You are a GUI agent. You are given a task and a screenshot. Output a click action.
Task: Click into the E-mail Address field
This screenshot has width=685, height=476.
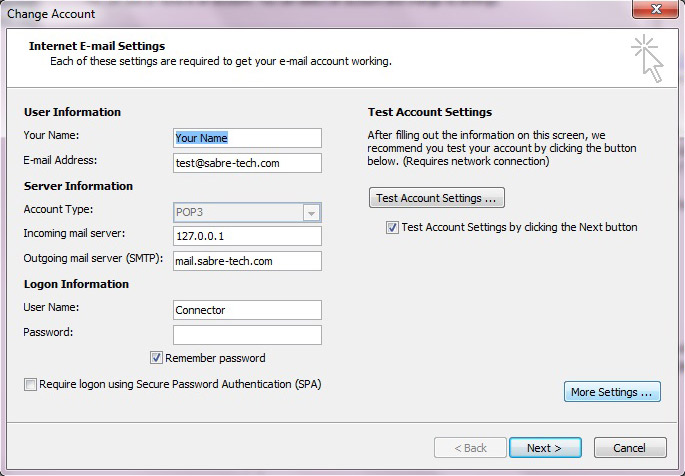247,163
